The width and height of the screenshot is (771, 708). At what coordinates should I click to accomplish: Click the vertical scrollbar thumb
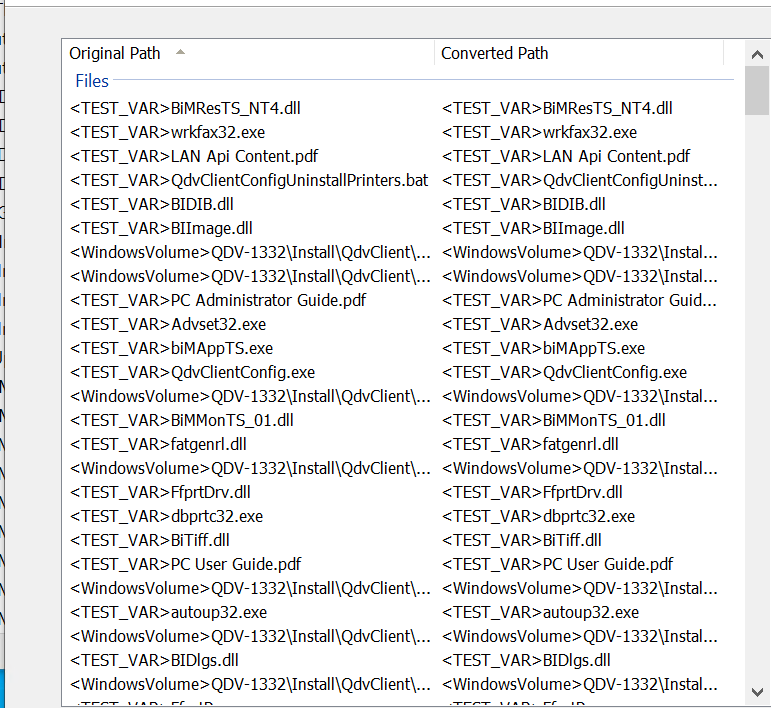pos(758,92)
